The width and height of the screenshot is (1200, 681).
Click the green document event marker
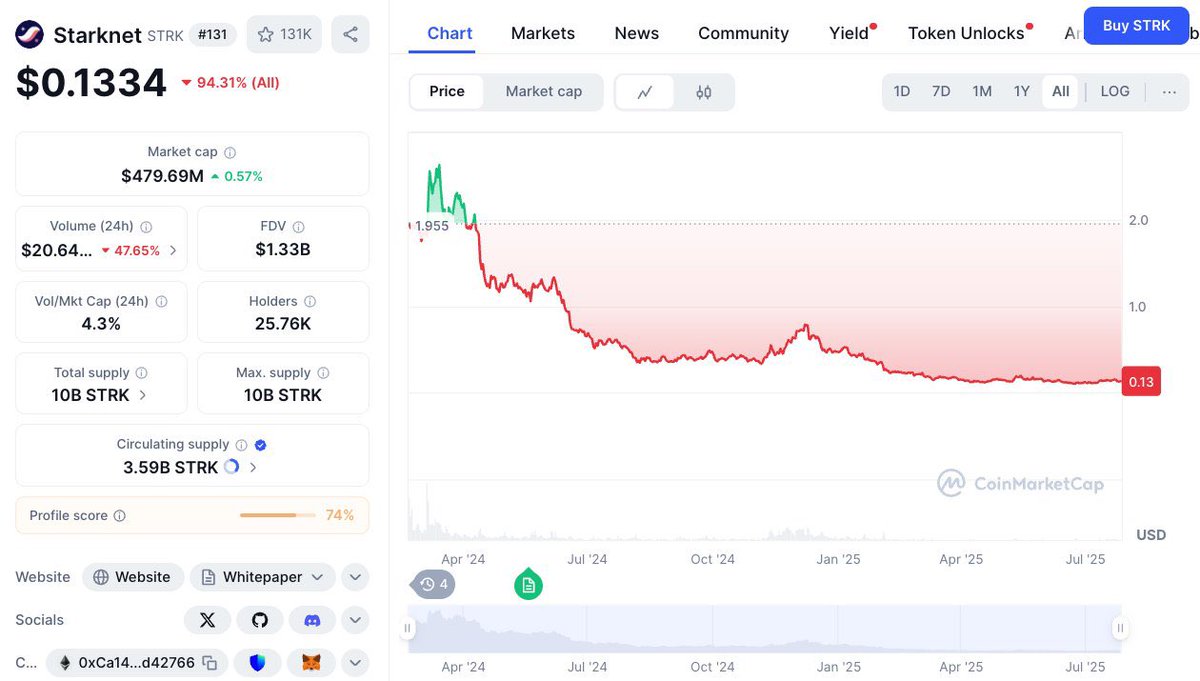click(528, 584)
